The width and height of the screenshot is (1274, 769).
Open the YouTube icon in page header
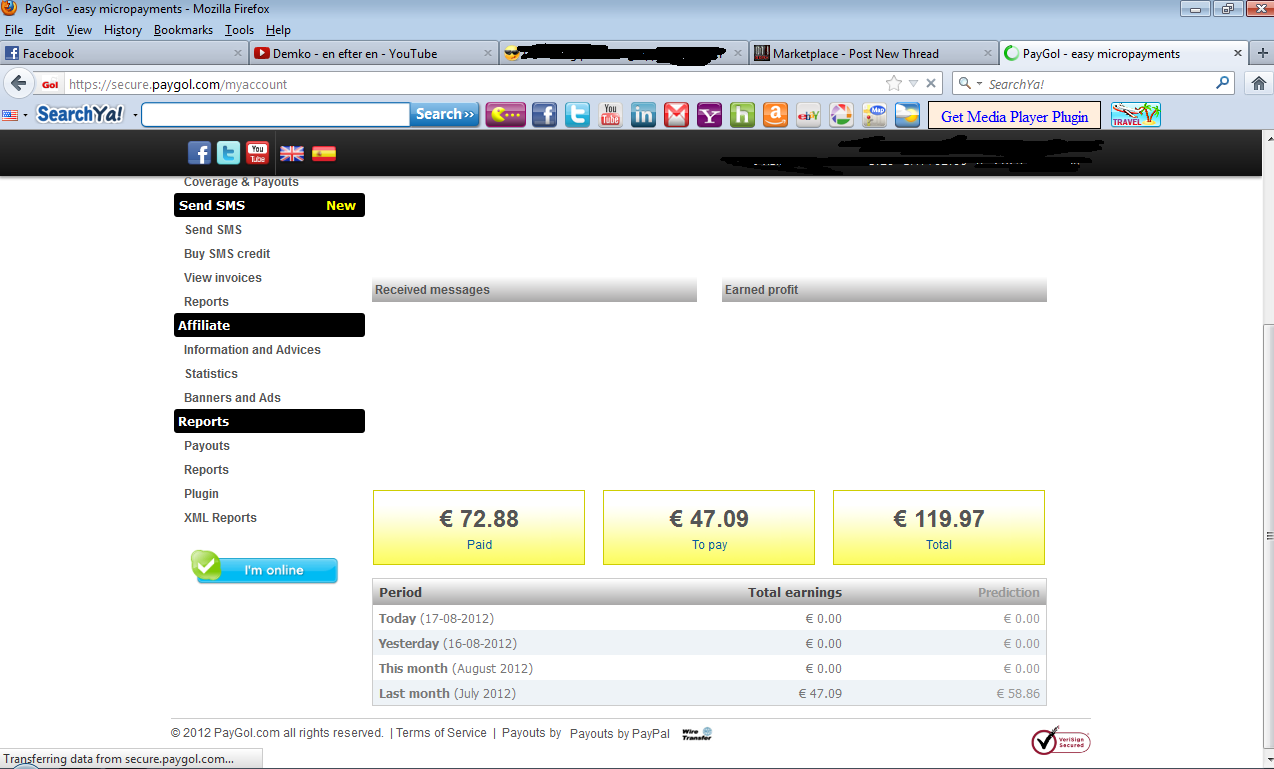(257, 153)
